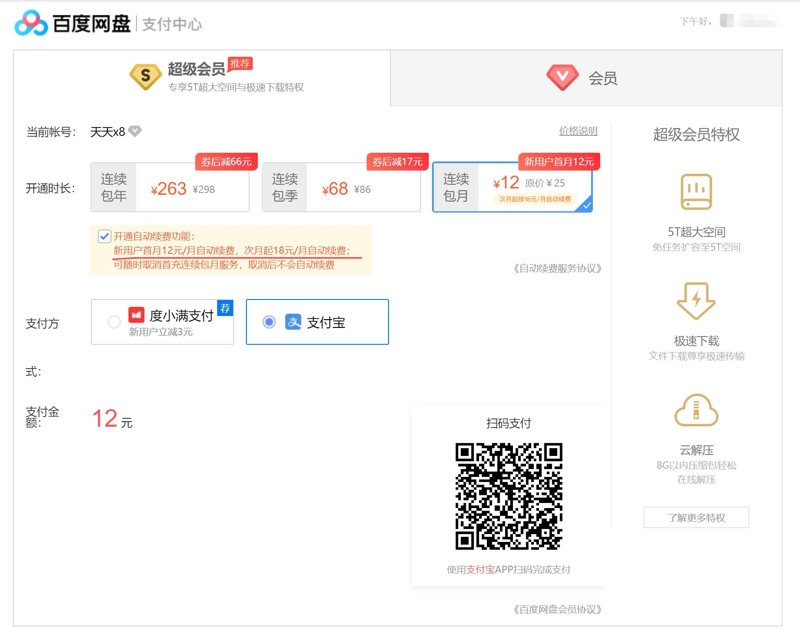Click the 了解更多特权 button

(x=696, y=518)
